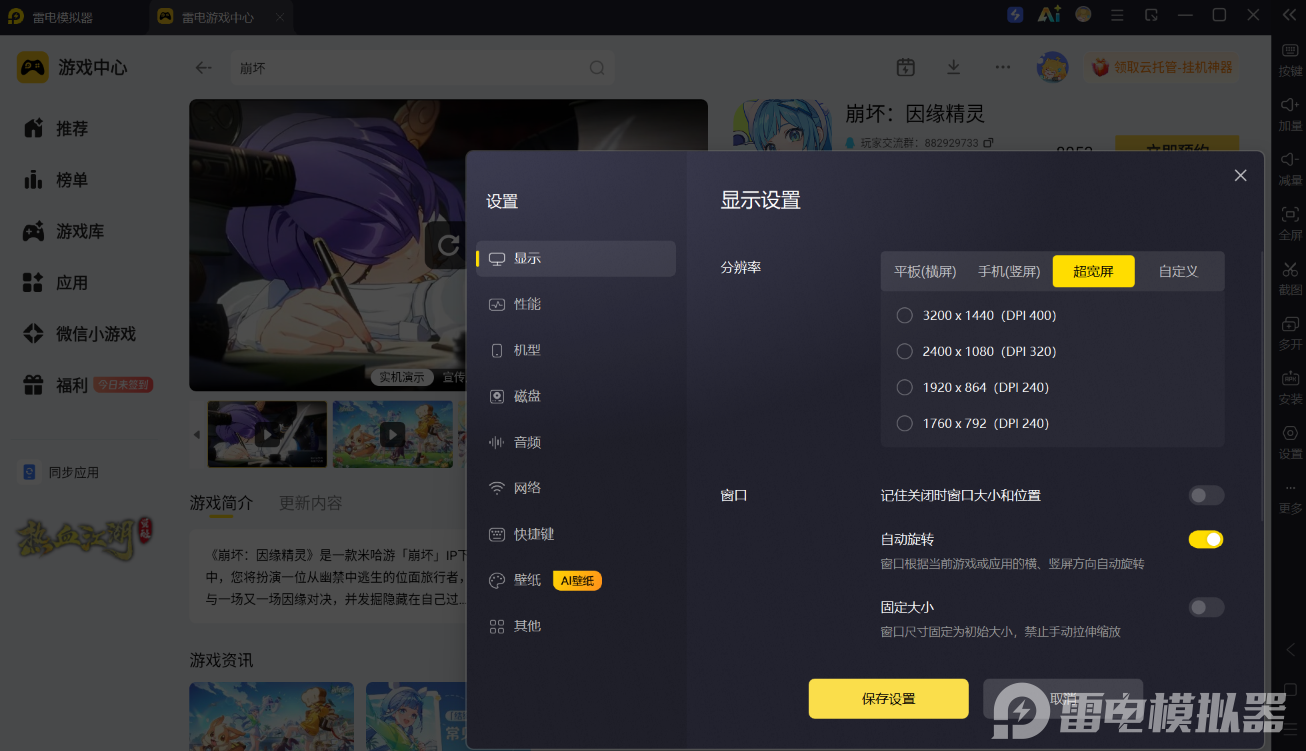Click the user avatar in the title bar
Image resolution: width=1306 pixels, height=751 pixels.
point(1083,15)
